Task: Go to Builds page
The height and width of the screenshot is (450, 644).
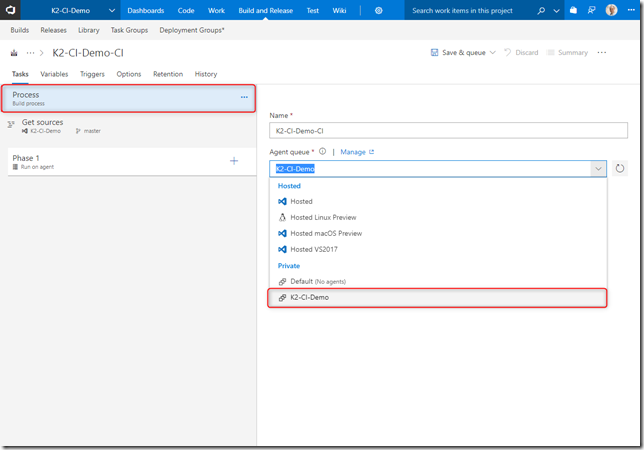Action: tap(20, 30)
